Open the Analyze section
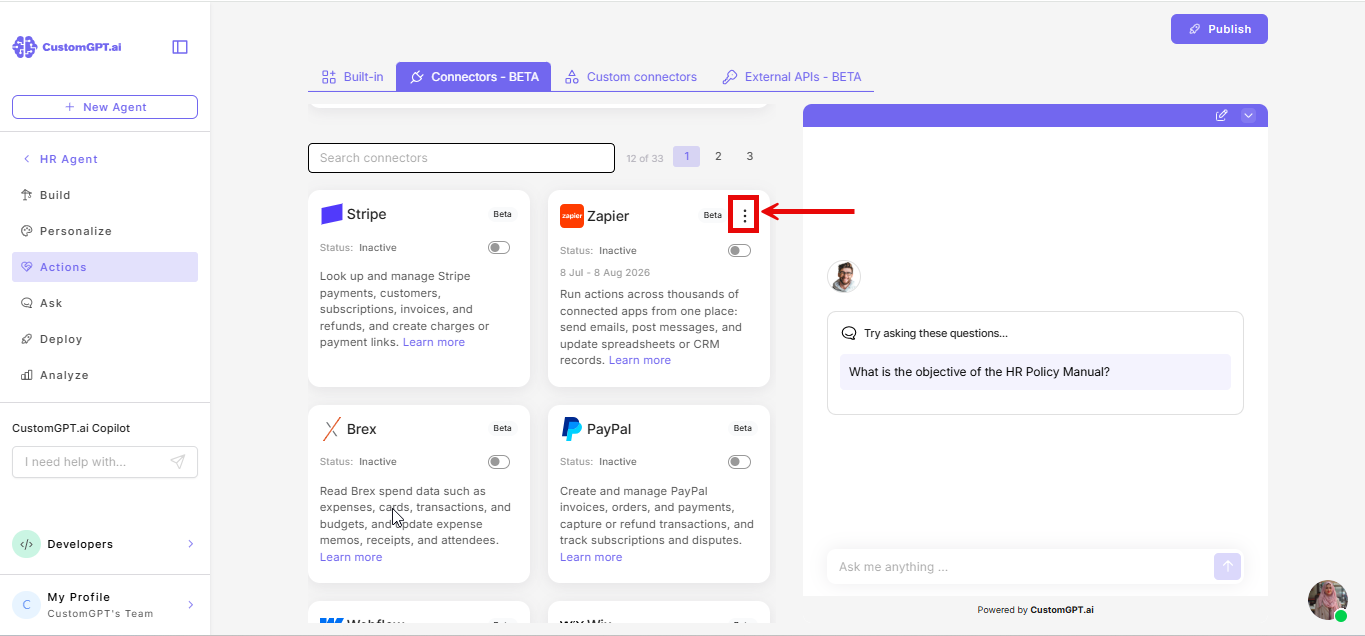 (x=105, y=375)
